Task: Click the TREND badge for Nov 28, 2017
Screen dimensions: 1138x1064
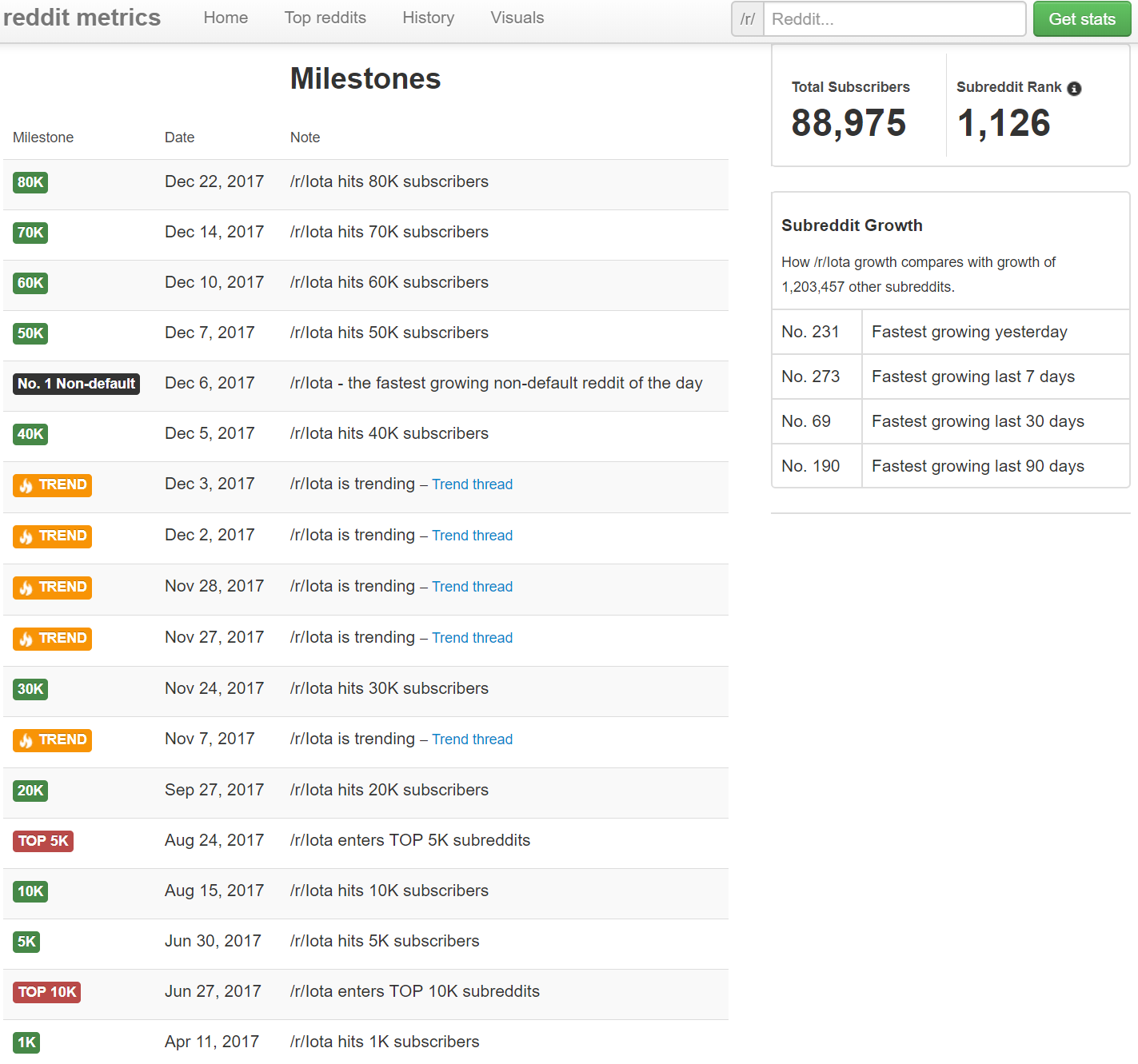Action: [x=52, y=588]
